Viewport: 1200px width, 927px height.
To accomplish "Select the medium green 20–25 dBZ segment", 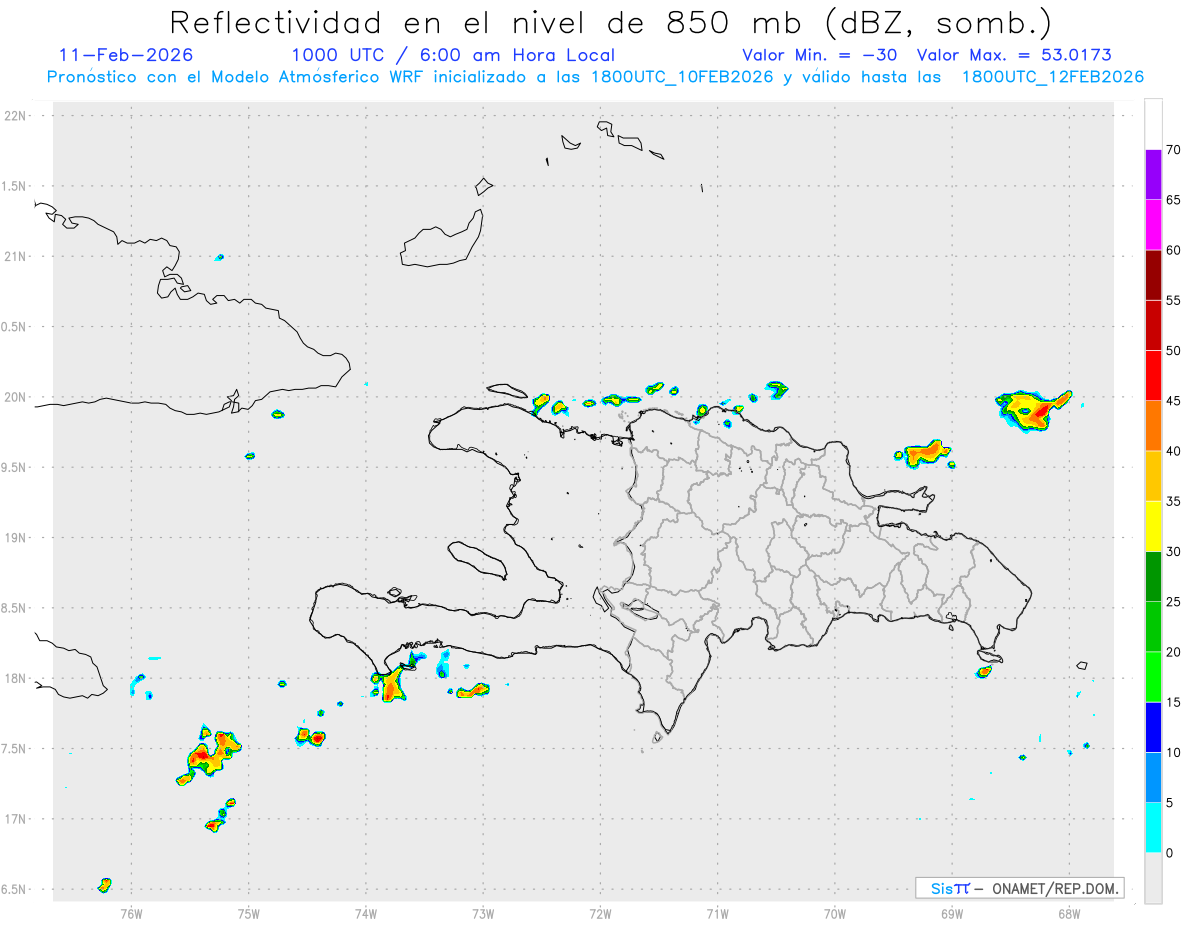I will tap(1153, 627).
